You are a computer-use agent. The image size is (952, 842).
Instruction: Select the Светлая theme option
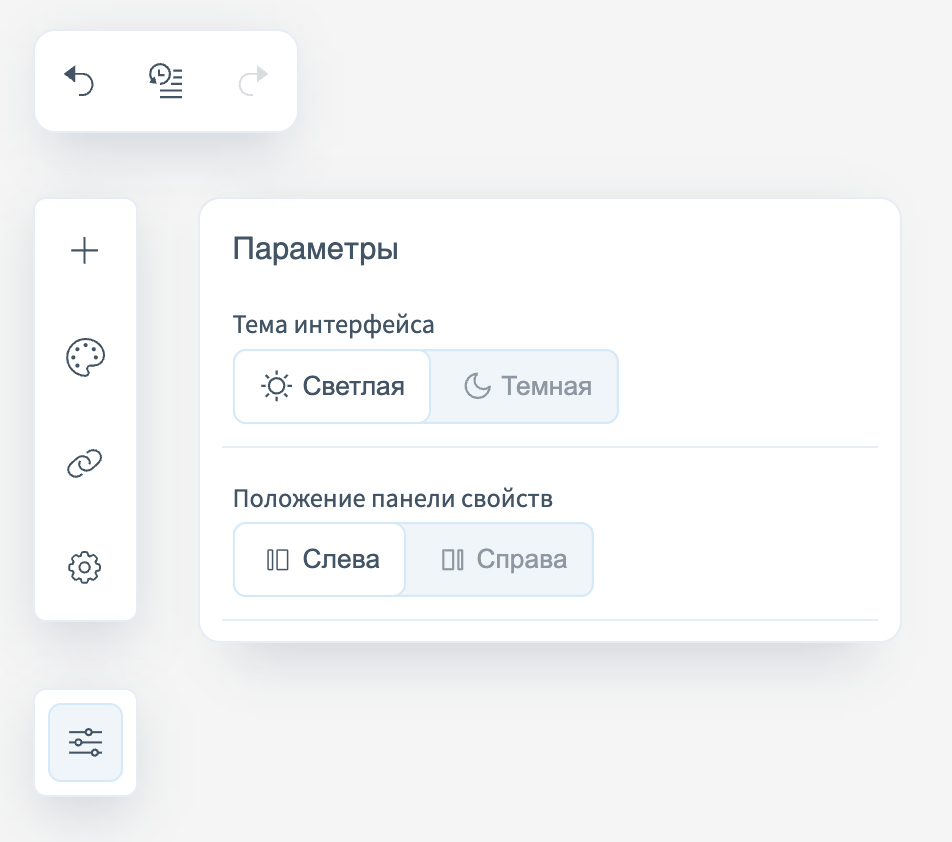coord(332,386)
